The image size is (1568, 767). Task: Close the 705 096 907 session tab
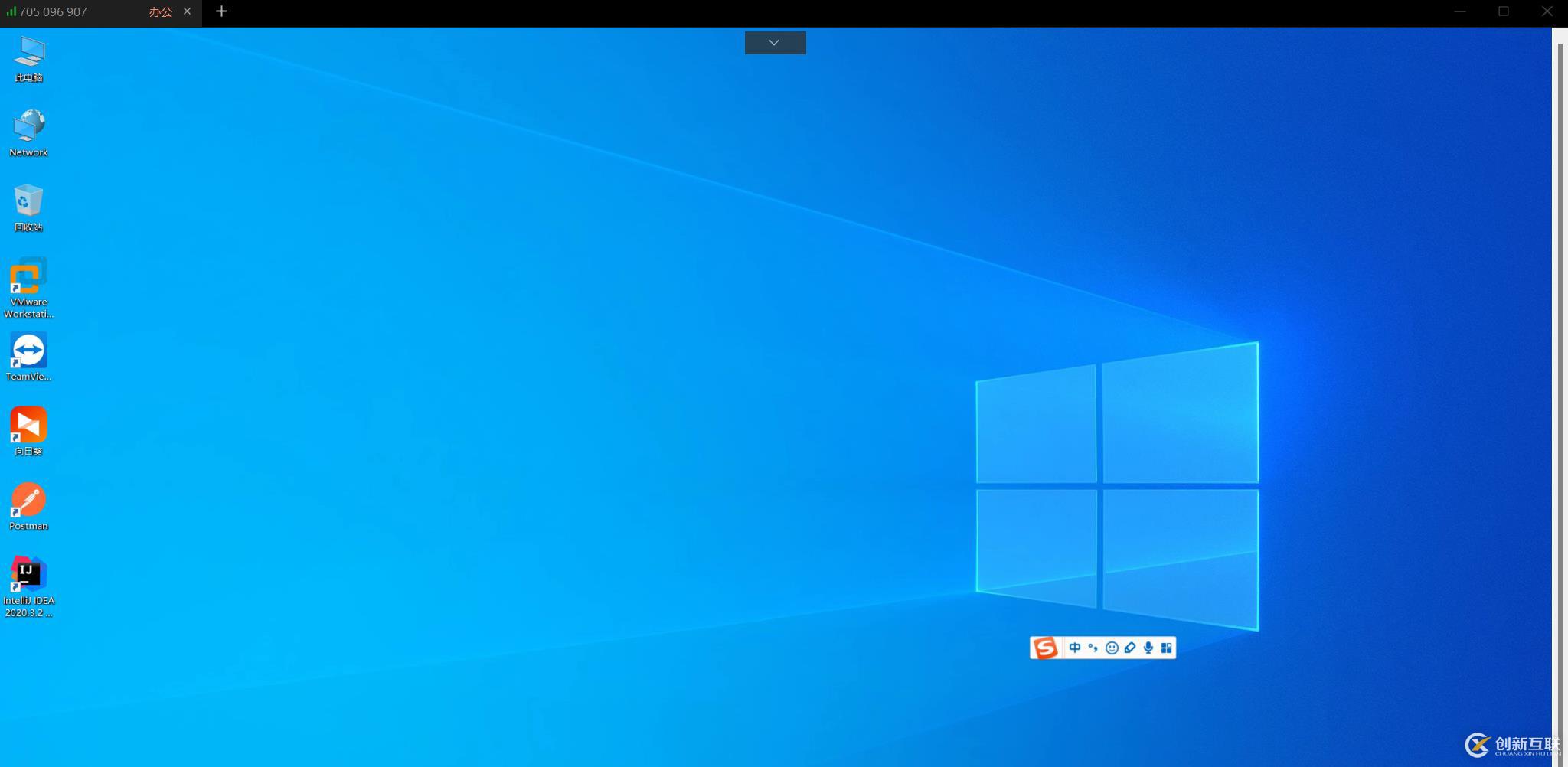[187, 11]
